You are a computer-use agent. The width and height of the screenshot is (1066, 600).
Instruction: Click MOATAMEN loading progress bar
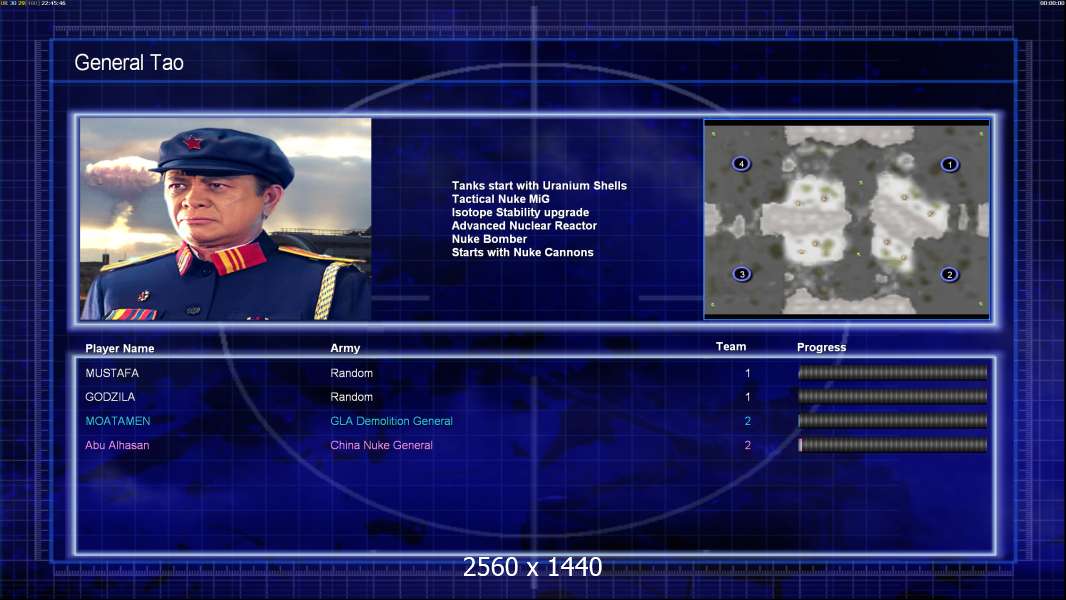[x=892, y=421]
